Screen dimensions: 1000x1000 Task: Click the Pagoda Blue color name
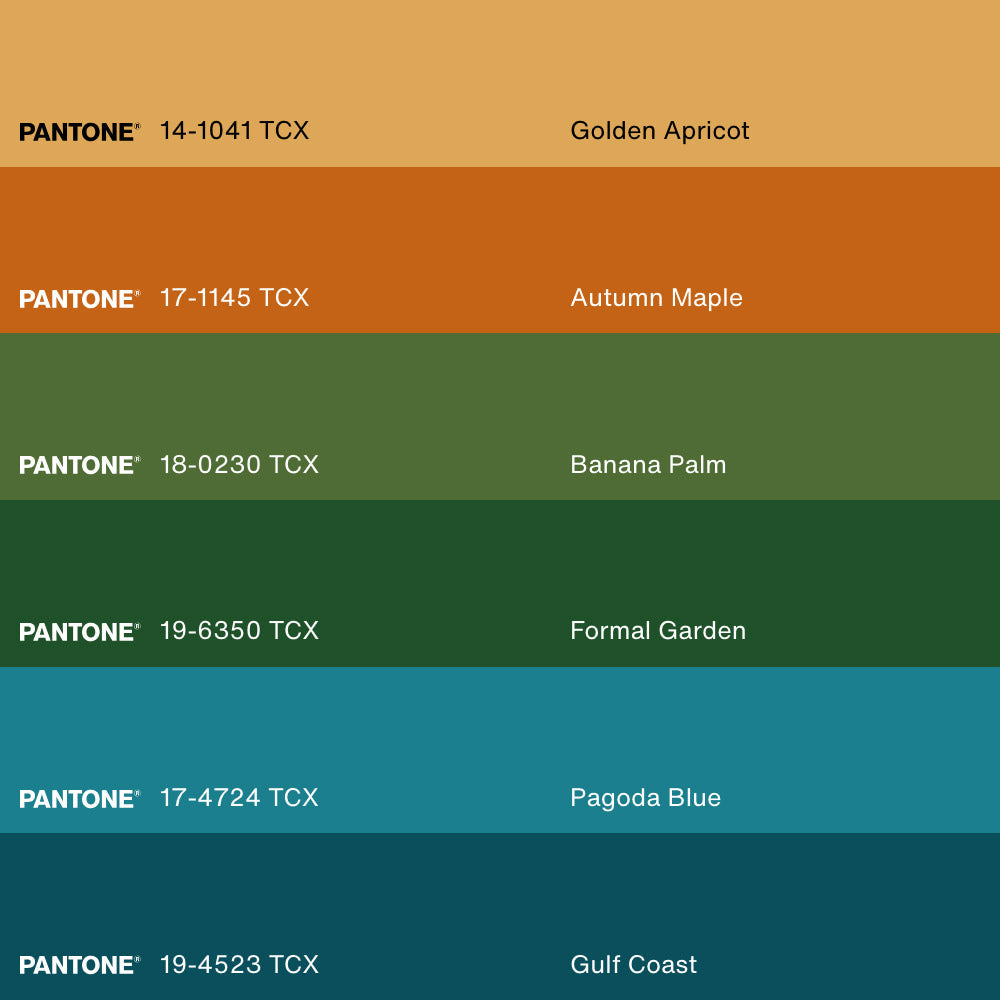pyautogui.click(x=645, y=798)
